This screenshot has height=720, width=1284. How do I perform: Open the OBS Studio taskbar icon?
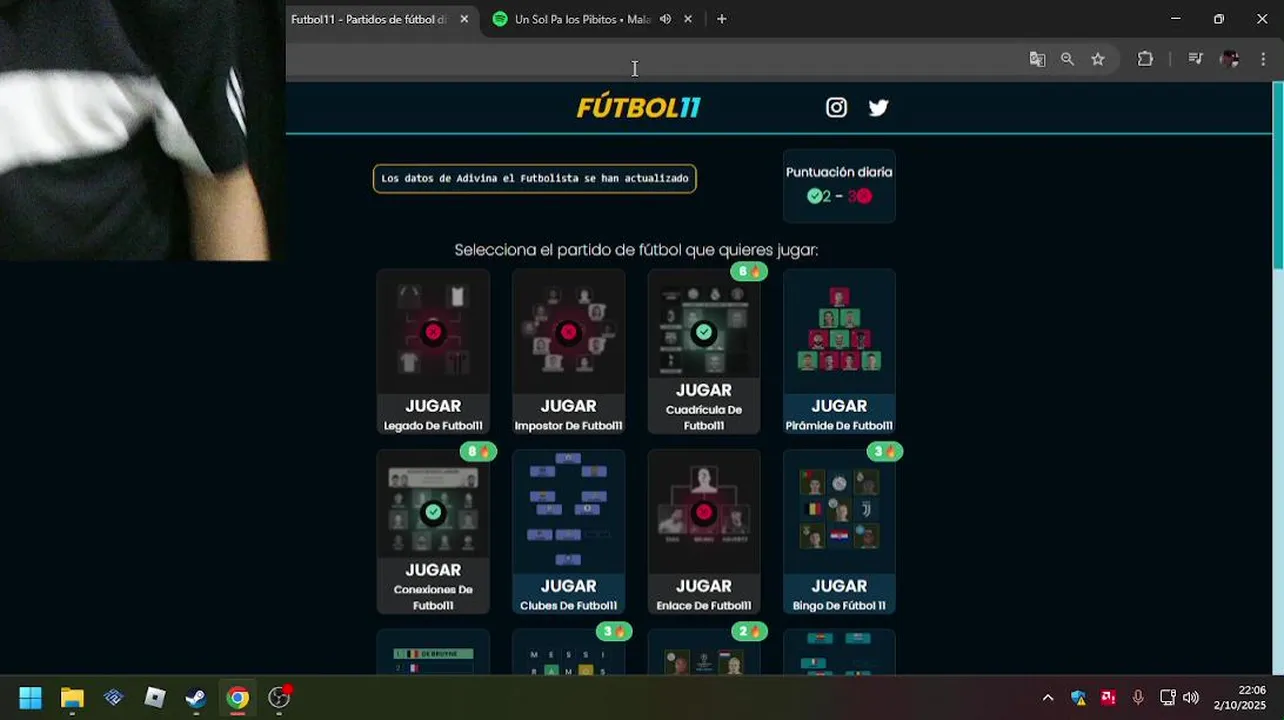point(279,697)
